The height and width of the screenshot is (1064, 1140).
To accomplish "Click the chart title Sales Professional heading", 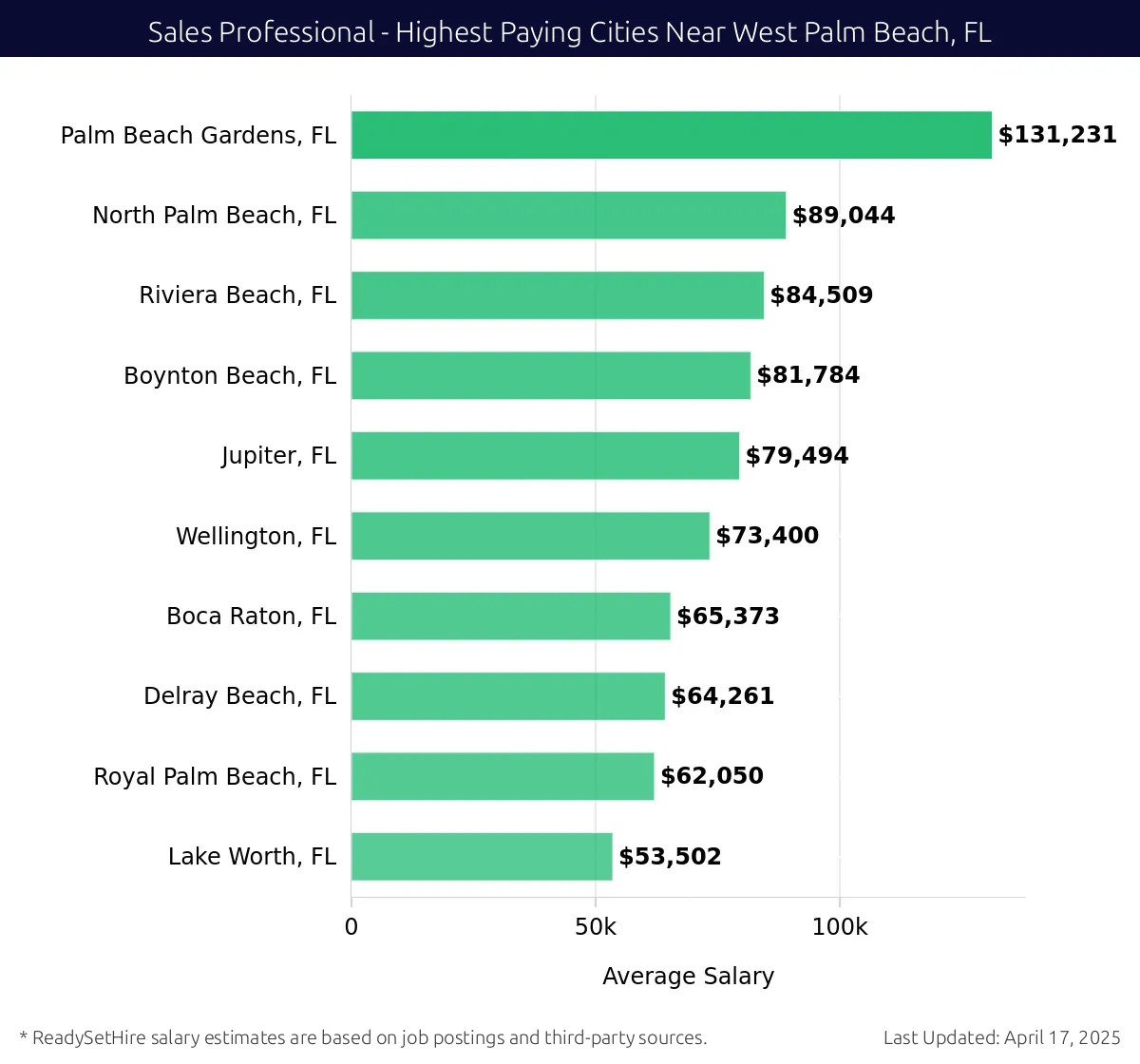I will click(x=570, y=32).
